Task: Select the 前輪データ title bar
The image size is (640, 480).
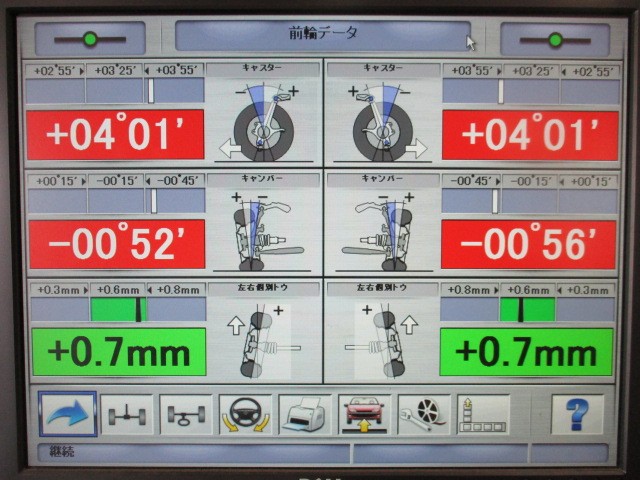Action: 323,35
